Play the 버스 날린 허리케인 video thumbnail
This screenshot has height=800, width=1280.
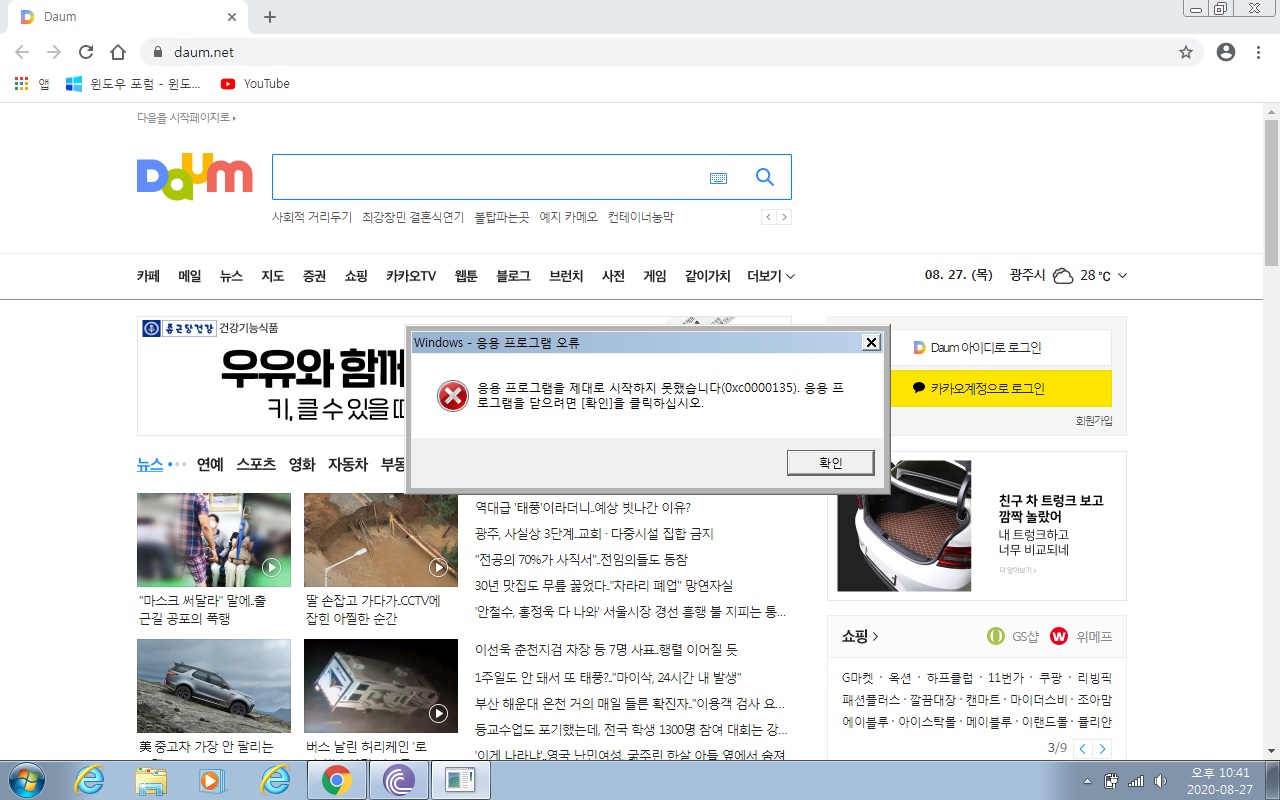(x=381, y=686)
